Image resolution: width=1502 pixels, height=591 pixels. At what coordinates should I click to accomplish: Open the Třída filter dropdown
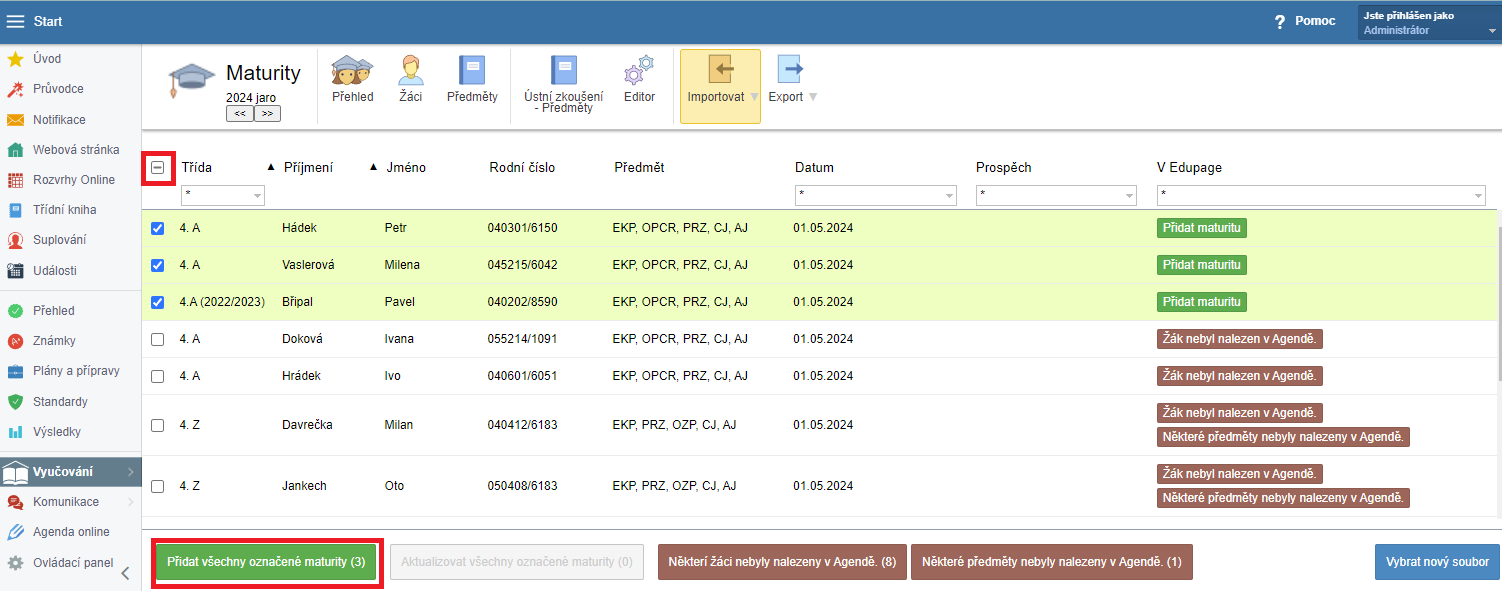pos(223,195)
